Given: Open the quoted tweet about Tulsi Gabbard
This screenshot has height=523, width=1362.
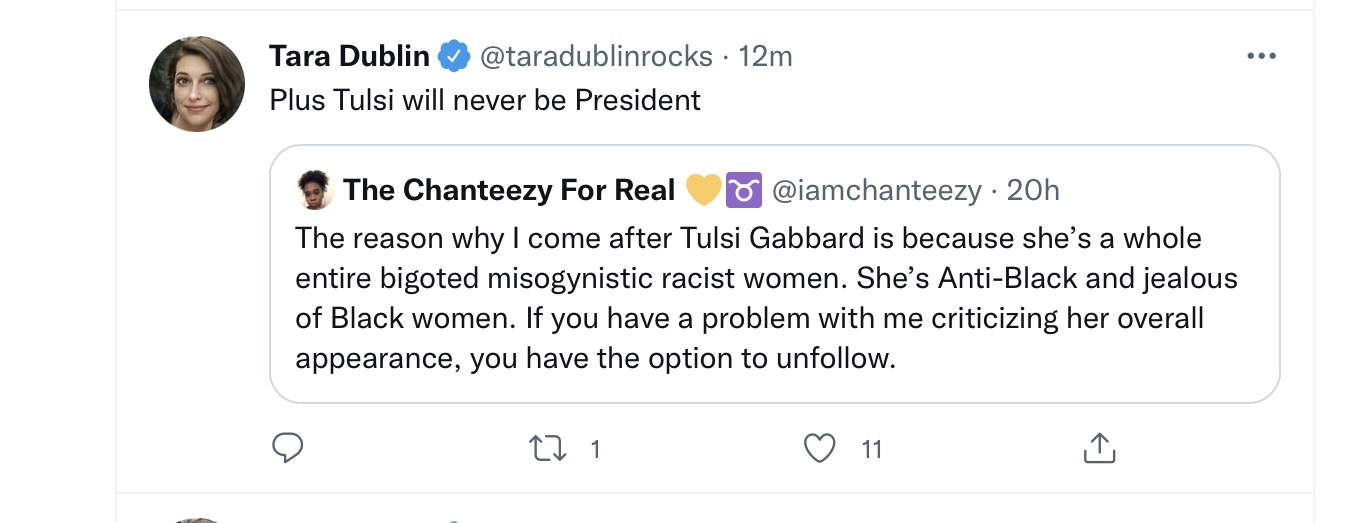Looking at the screenshot, I should pyautogui.click(x=775, y=274).
